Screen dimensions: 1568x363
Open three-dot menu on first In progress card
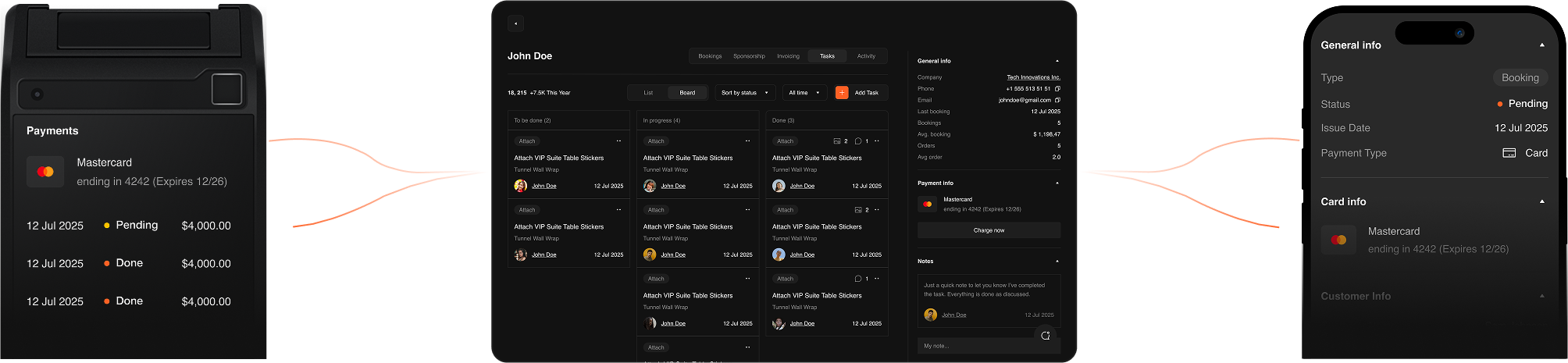(747, 141)
